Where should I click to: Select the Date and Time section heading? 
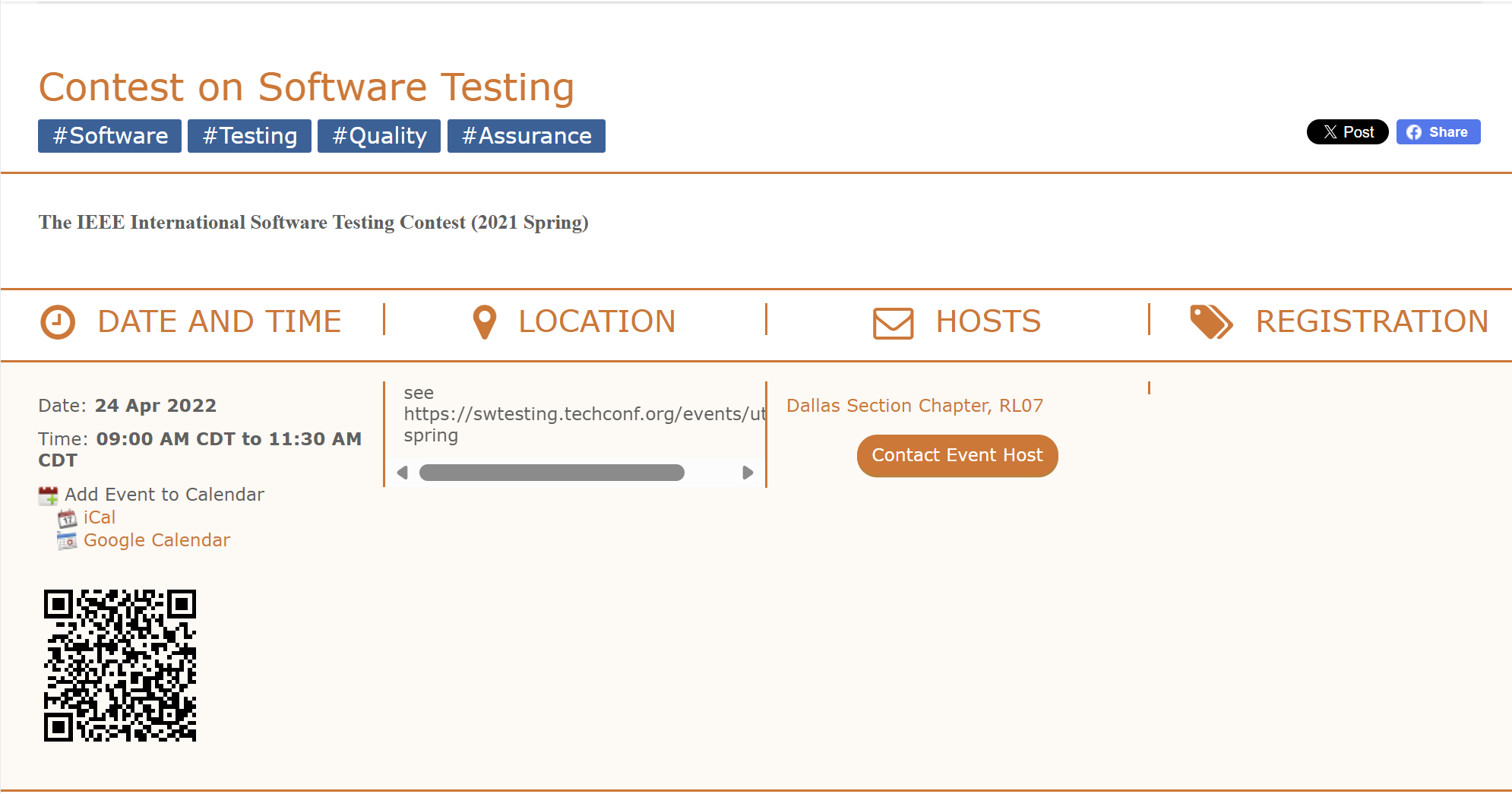pyautogui.click(x=220, y=321)
